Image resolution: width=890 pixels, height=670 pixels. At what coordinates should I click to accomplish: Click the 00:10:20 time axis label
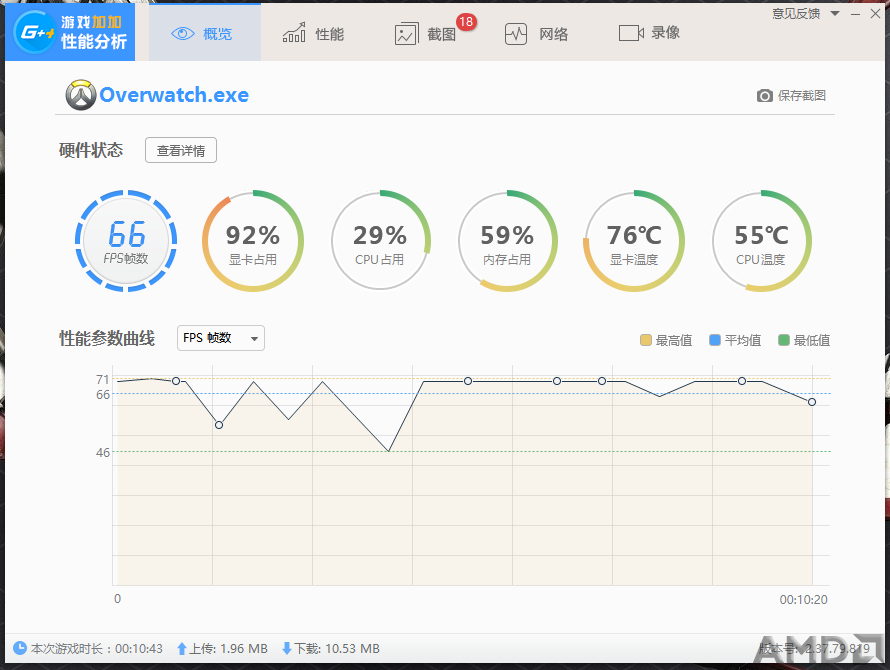804,600
